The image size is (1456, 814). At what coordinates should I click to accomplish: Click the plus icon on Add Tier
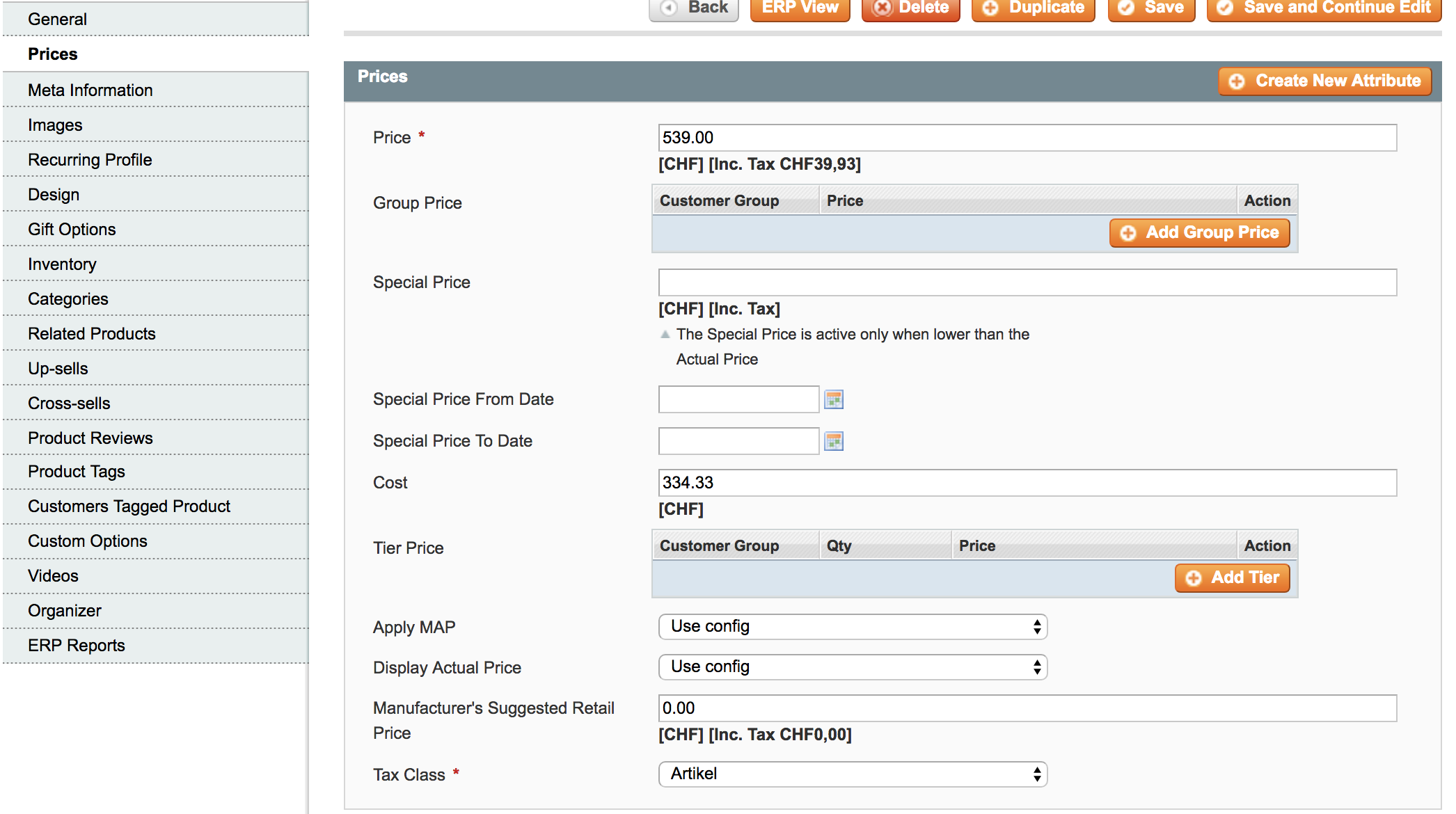[1192, 577]
